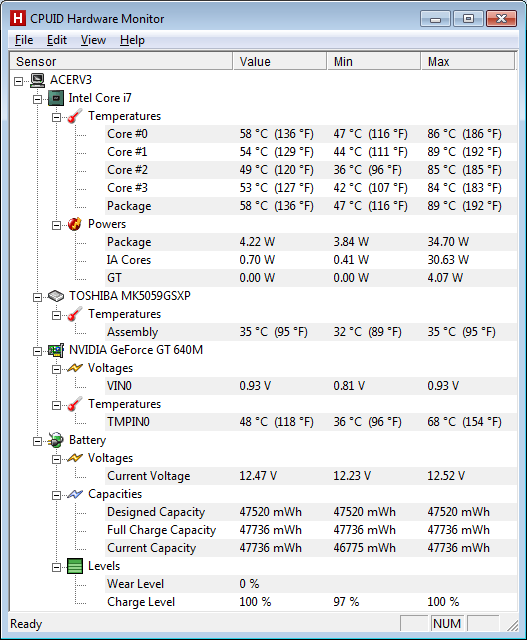The image size is (527, 640).
Task: Open the View menu
Action: [x=93, y=40]
